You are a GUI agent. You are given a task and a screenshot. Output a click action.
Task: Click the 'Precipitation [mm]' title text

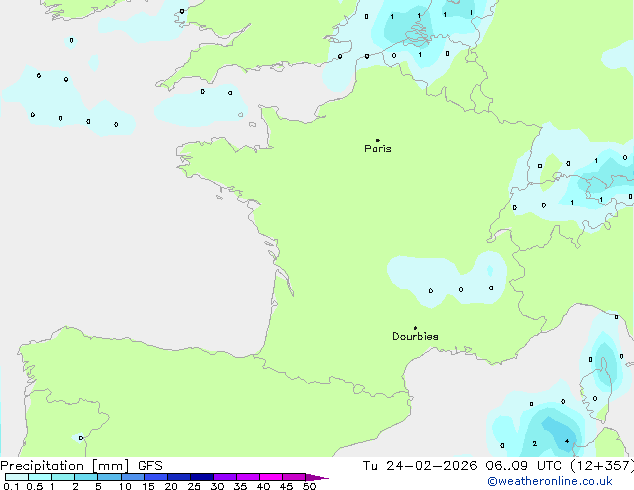click(65, 466)
